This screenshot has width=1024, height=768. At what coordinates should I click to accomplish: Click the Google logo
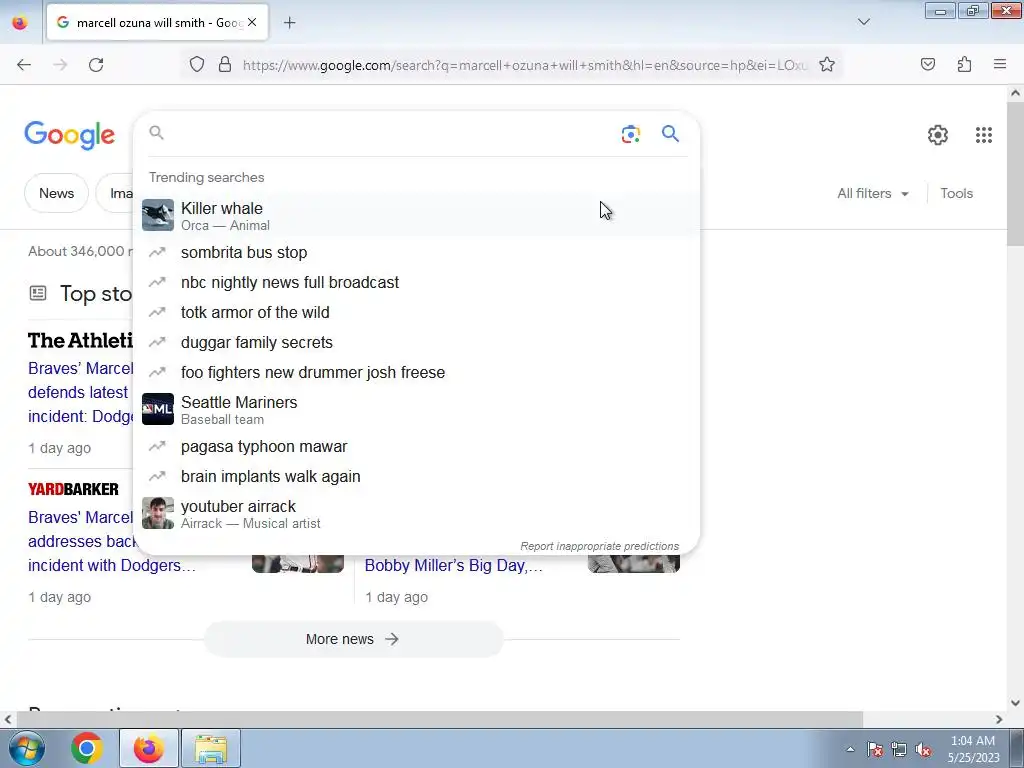69,135
